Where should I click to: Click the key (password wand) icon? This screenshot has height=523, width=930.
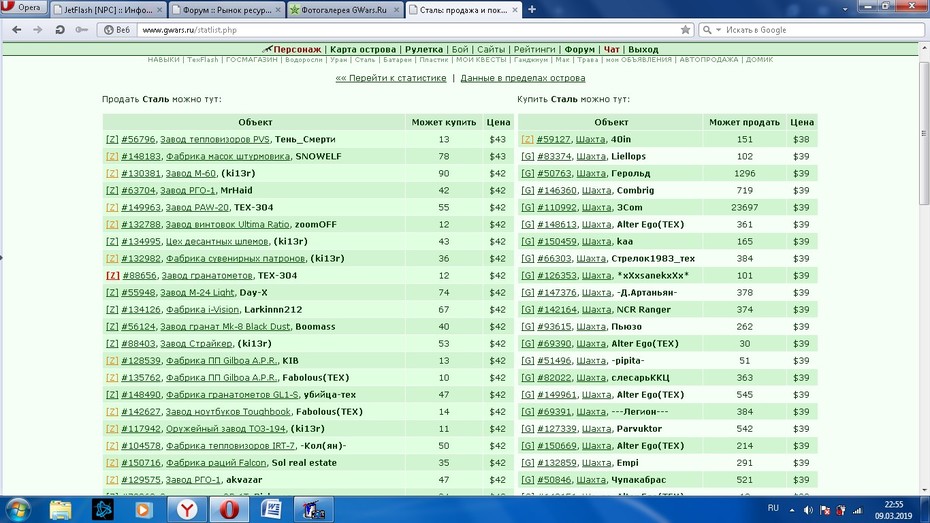(x=81, y=30)
